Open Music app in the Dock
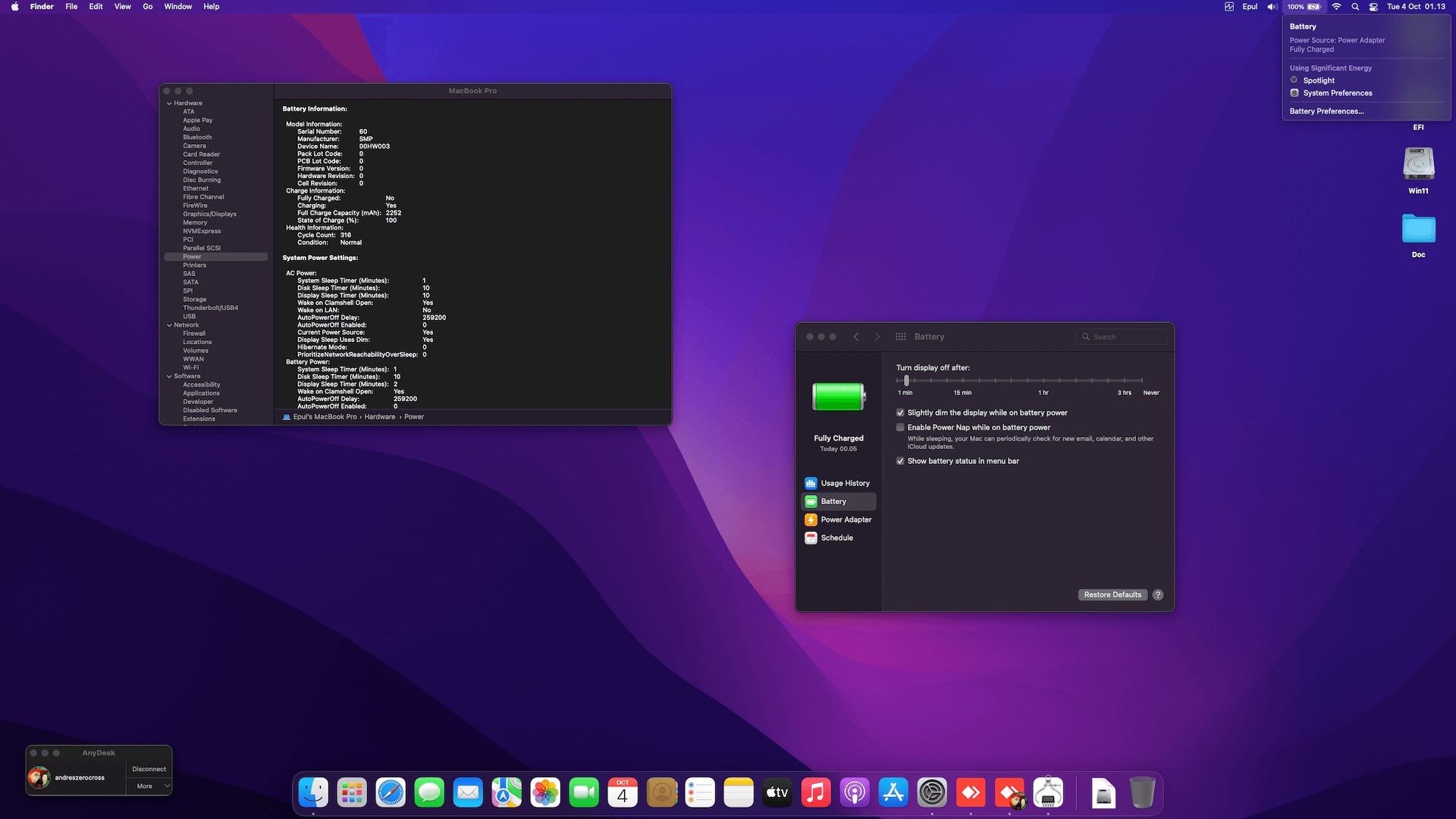This screenshot has width=1456, height=819. pos(816,792)
